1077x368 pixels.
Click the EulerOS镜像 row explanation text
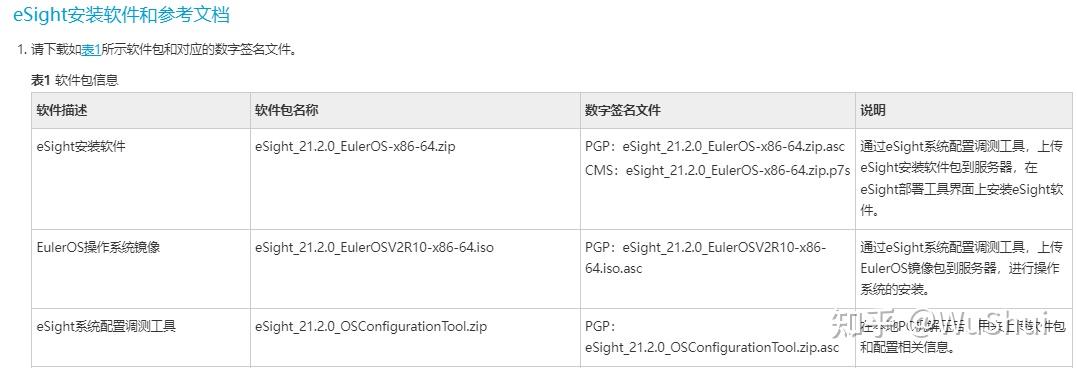point(962,268)
